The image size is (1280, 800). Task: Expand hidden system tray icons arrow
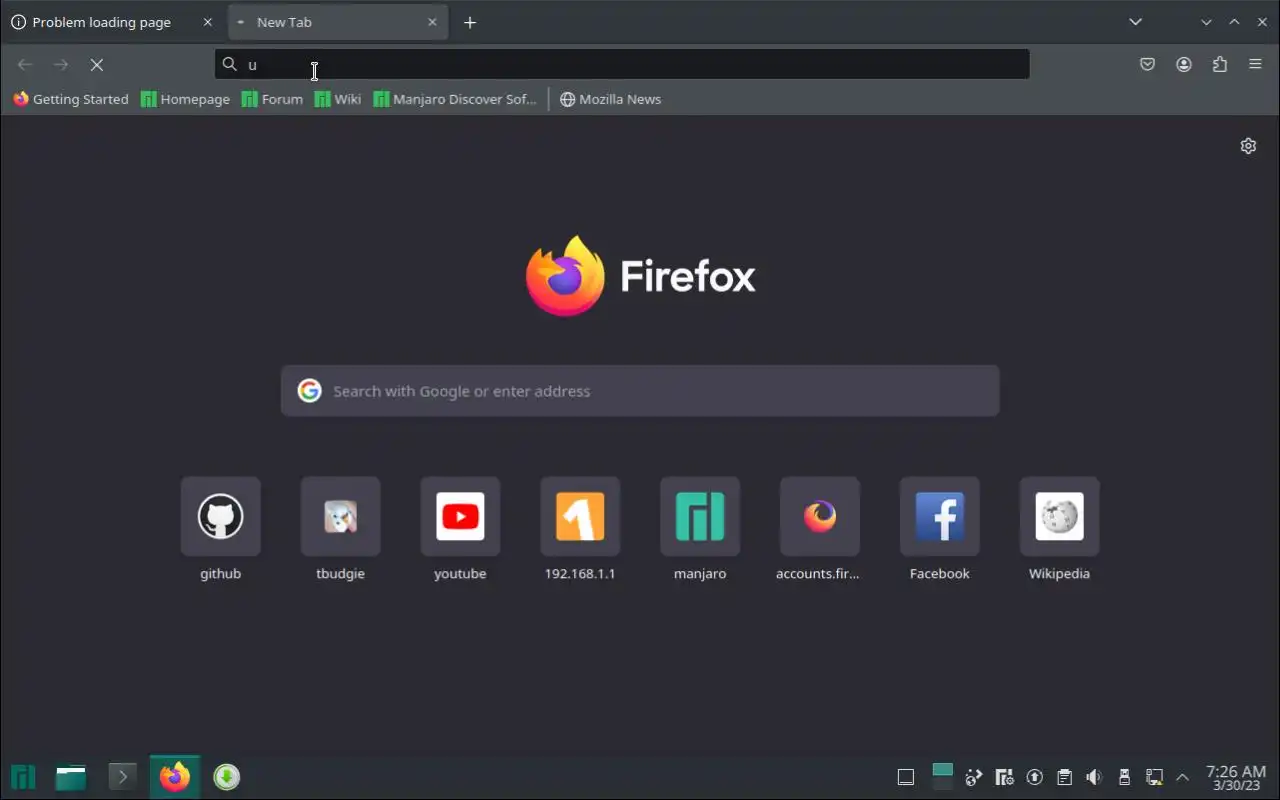[x=1182, y=777]
